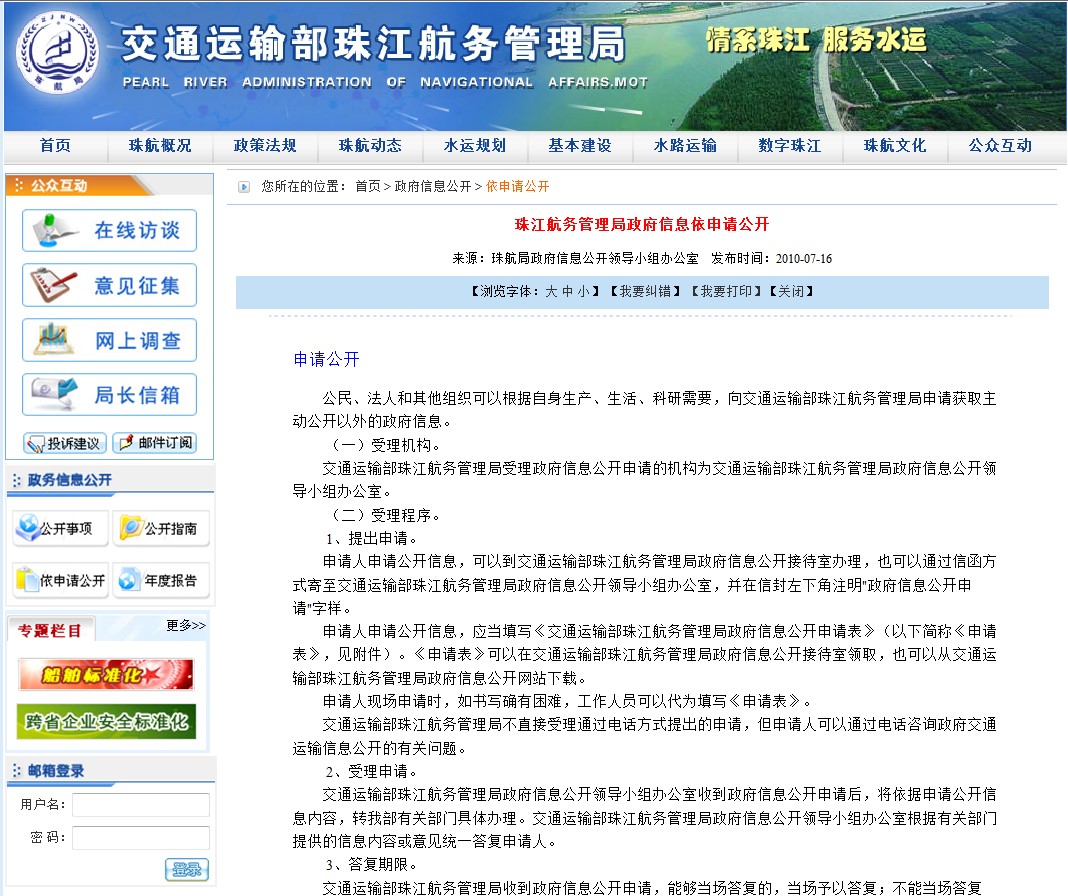Image resolution: width=1068 pixels, height=896 pixels.
Task: Click the 邮箱登录 panel header
Action: pyautogui.click(x=56, y=771)
